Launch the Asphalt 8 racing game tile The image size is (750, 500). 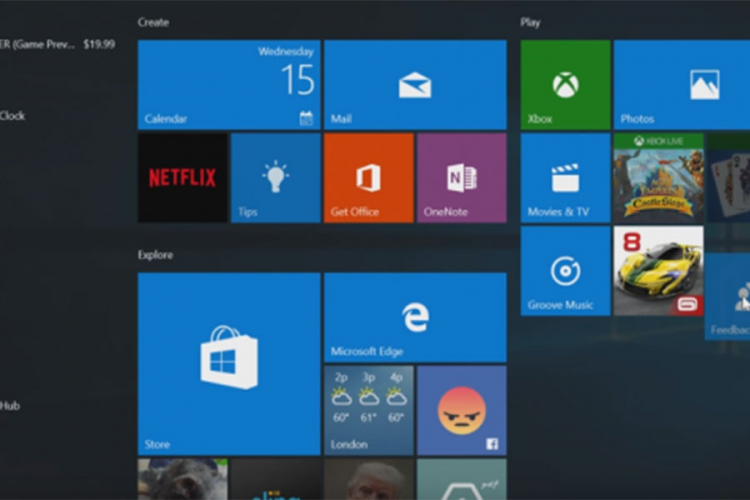[x=659, y=271]
